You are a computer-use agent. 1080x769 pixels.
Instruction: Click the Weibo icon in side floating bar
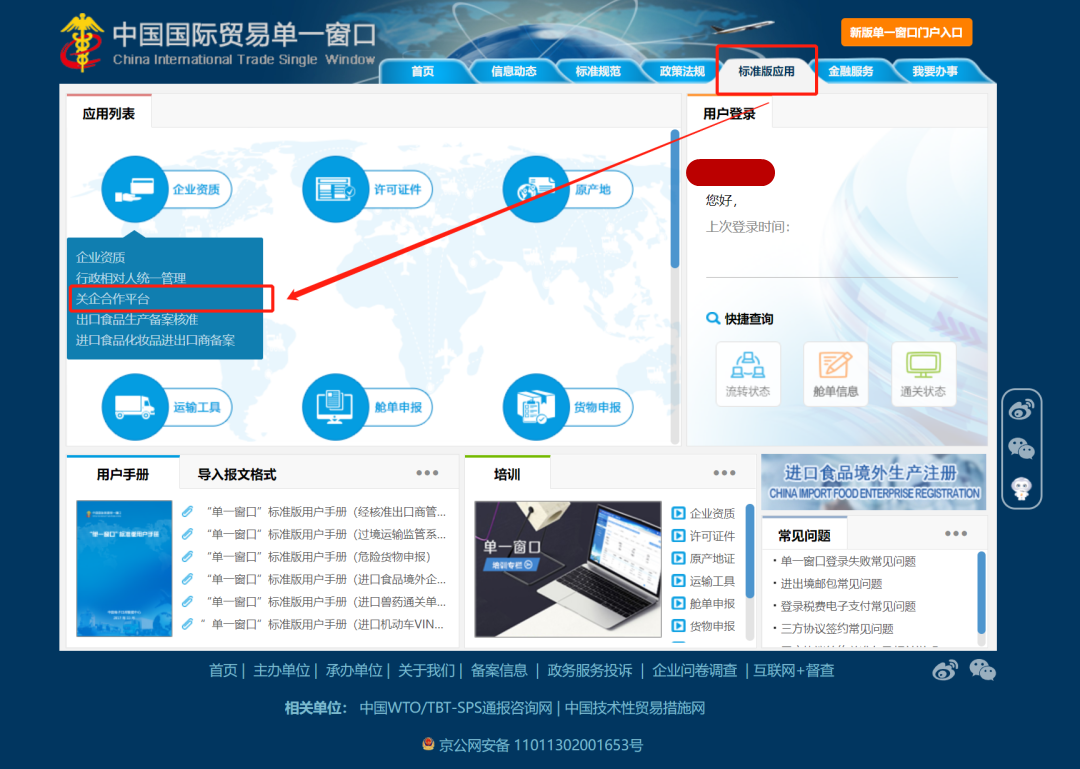click(1021, 410)
